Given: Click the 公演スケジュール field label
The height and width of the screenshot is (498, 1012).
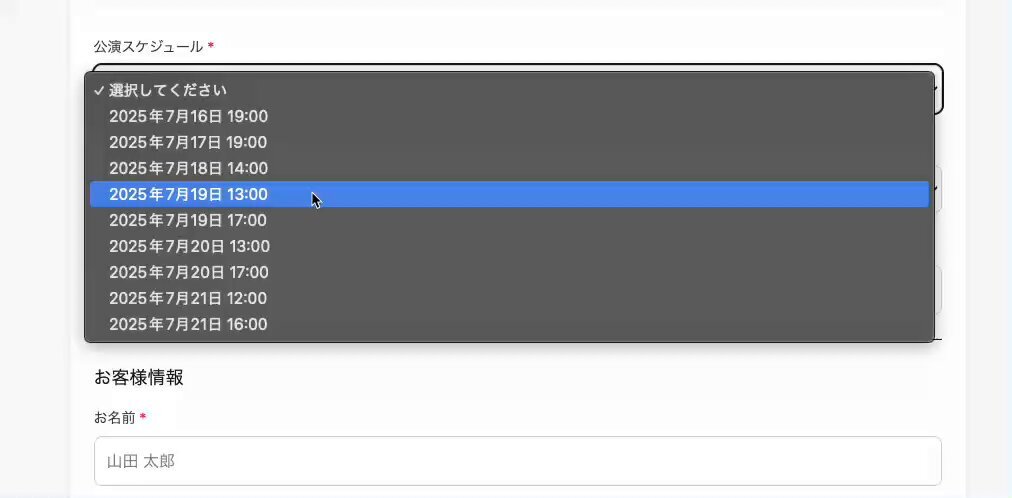Looking at the screenshot, I should pyautogui.click(x=148, y=46).
